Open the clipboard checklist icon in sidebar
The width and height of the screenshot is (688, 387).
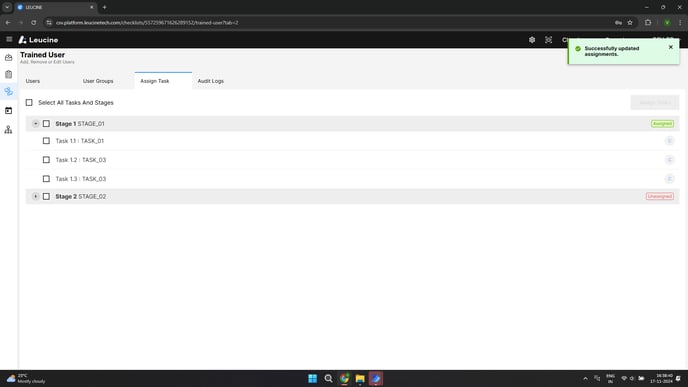(x=8, y=75)
